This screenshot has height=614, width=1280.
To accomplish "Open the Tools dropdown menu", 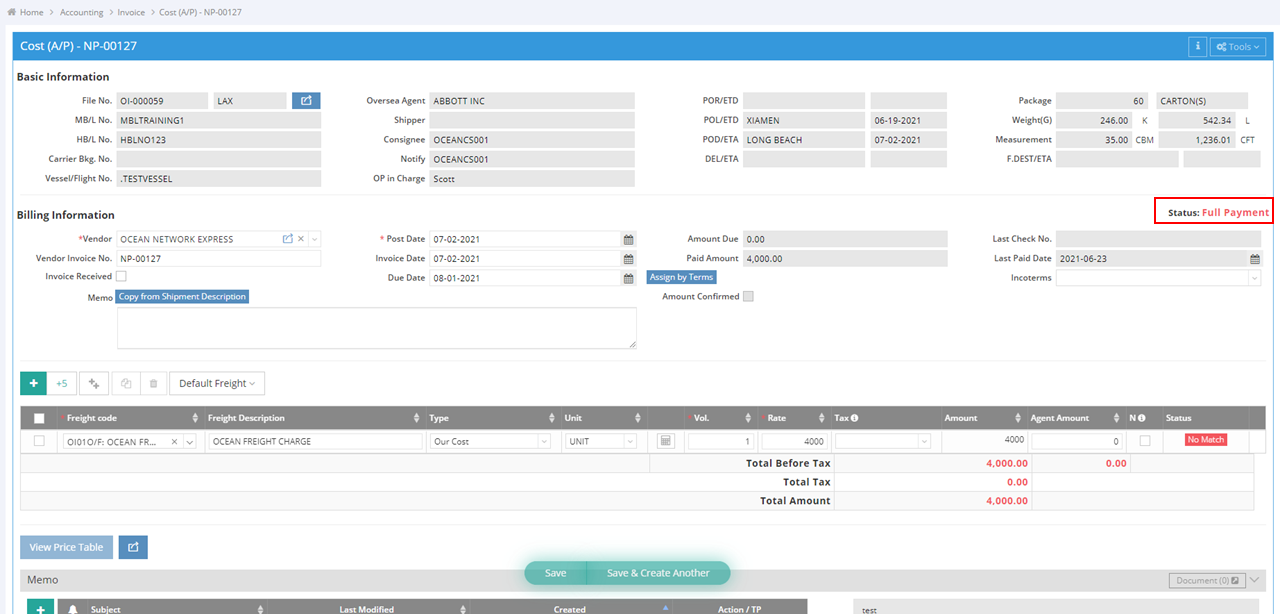I will 1238,47.
